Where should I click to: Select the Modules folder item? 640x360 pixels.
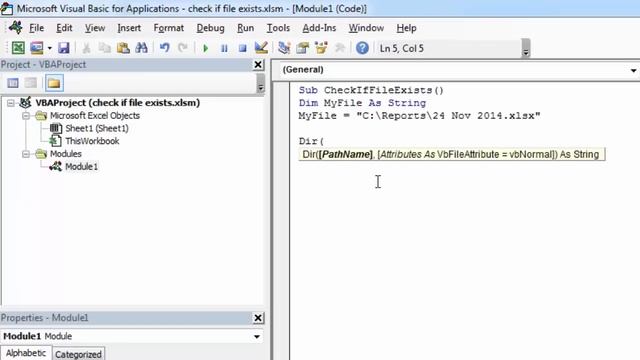click(x=66, y=154)
